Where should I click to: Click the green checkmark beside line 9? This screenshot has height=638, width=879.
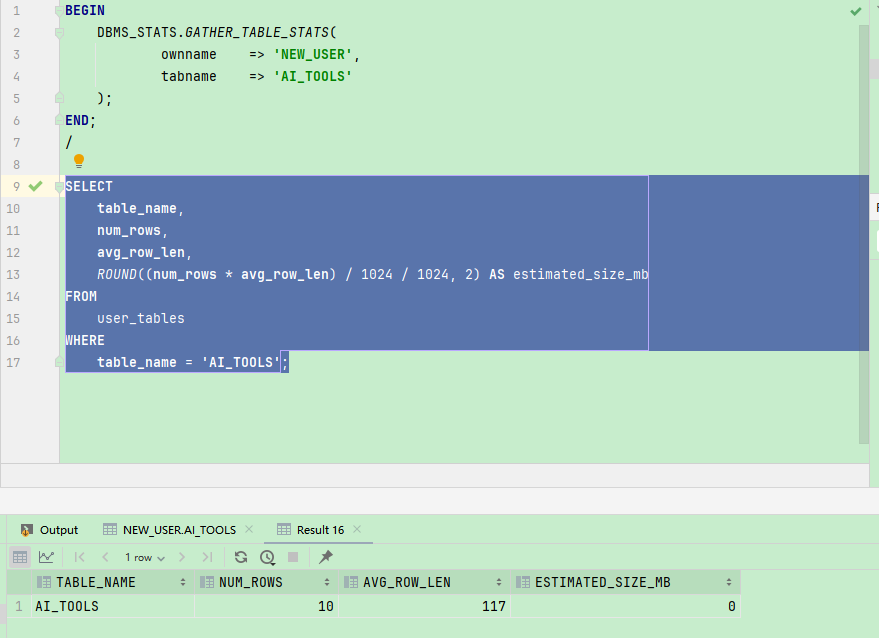point(35,186)
